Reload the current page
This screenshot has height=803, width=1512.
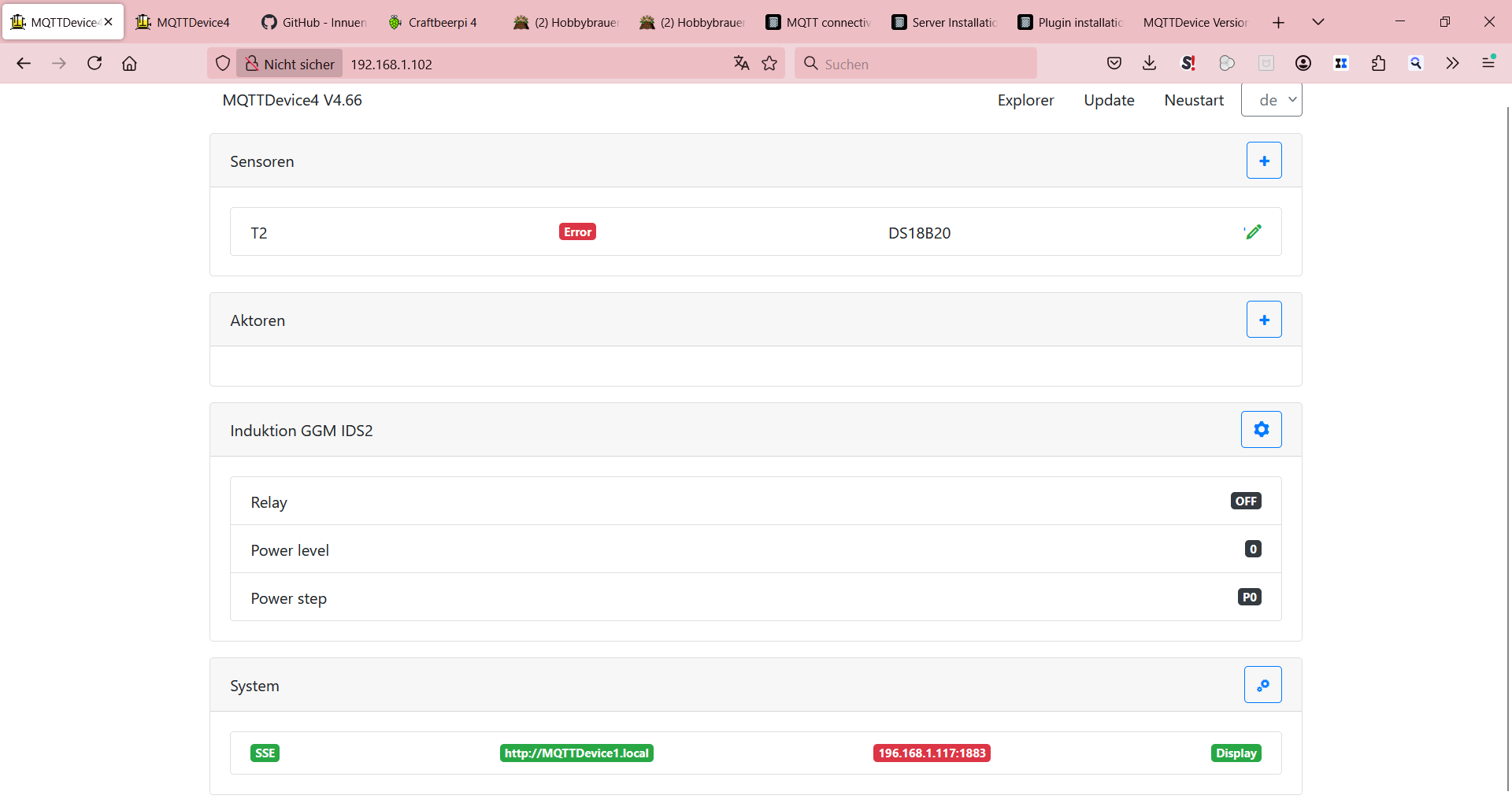tap(94, 64)
